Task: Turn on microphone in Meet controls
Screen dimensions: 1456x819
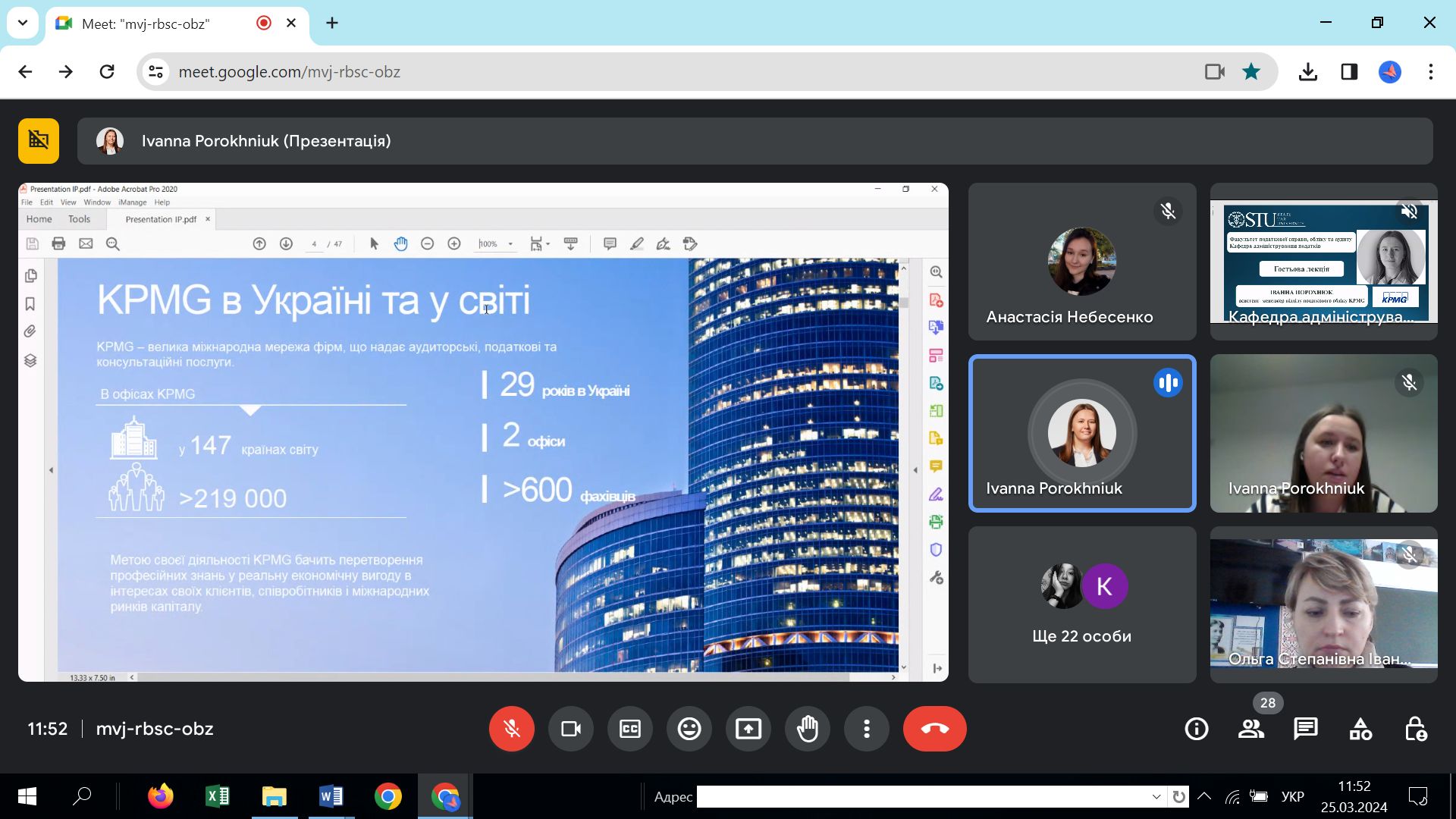Action: point(512,729)
